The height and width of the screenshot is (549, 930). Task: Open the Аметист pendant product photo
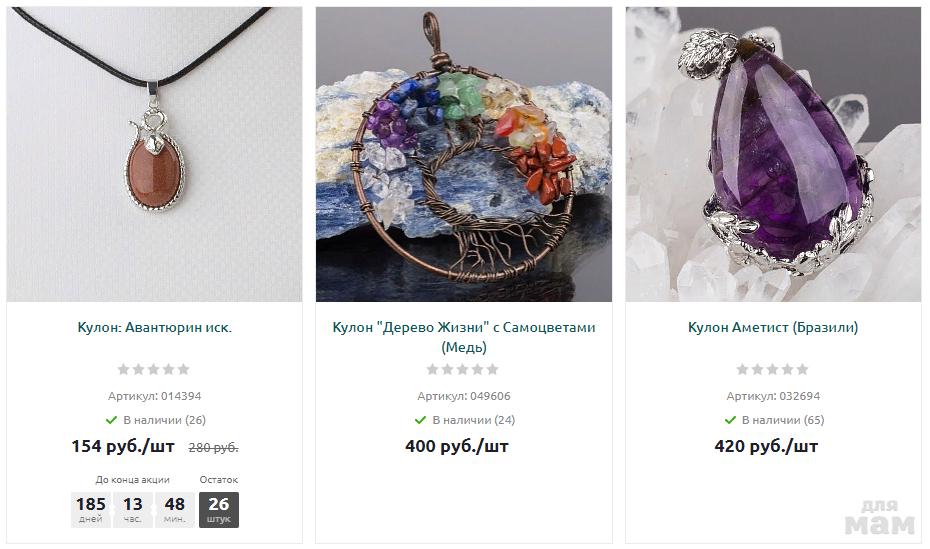[773, 154]
